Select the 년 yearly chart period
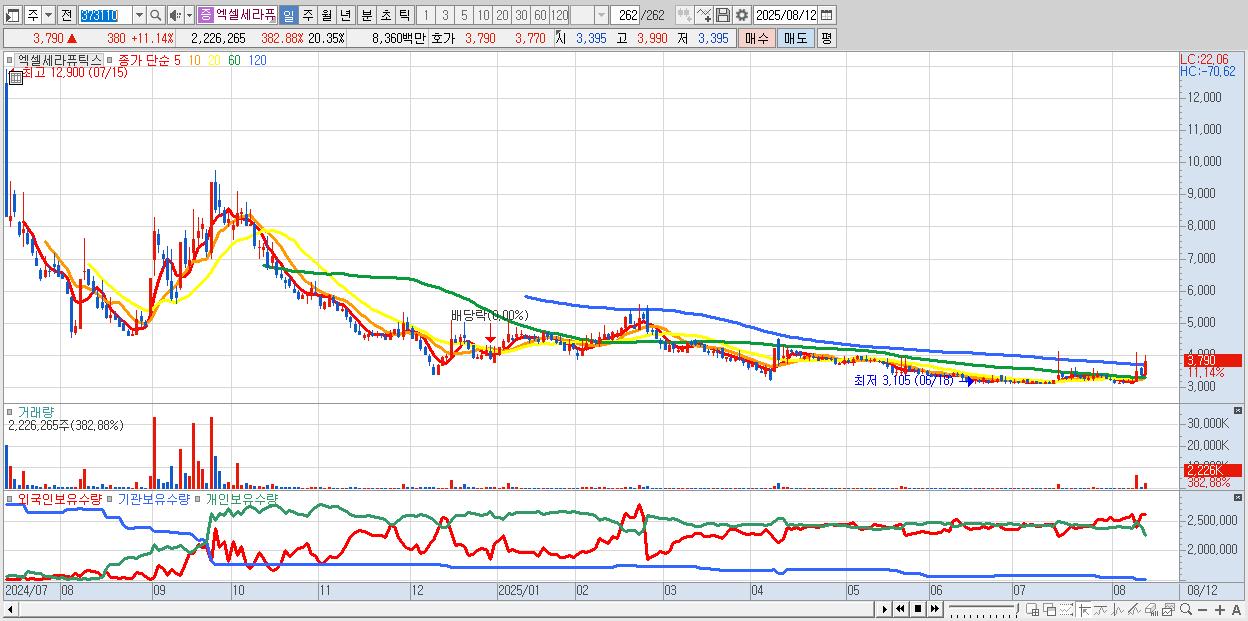The height and width of the screenshot is (621, 1248). click(345, 15)
